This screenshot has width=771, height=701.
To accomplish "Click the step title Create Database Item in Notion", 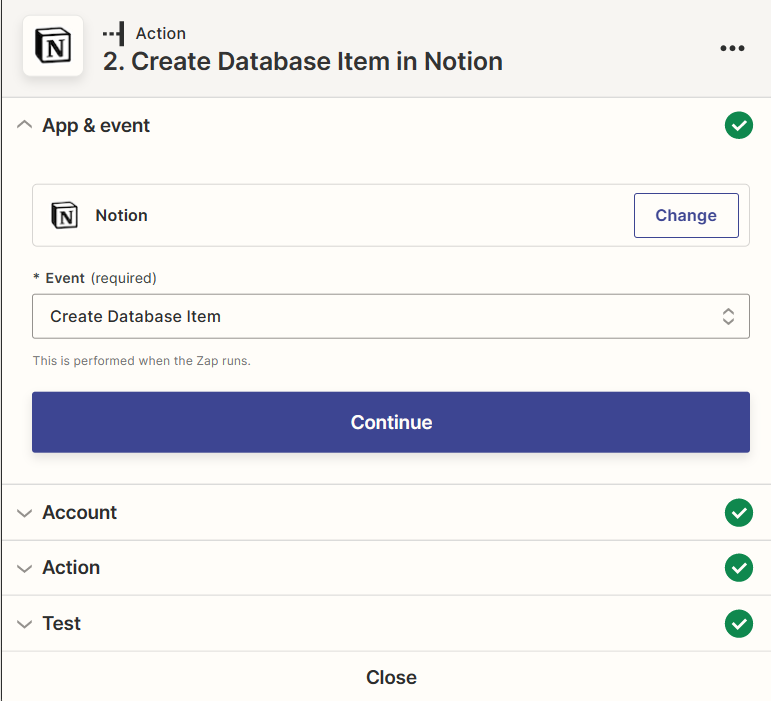I will 302,61.
